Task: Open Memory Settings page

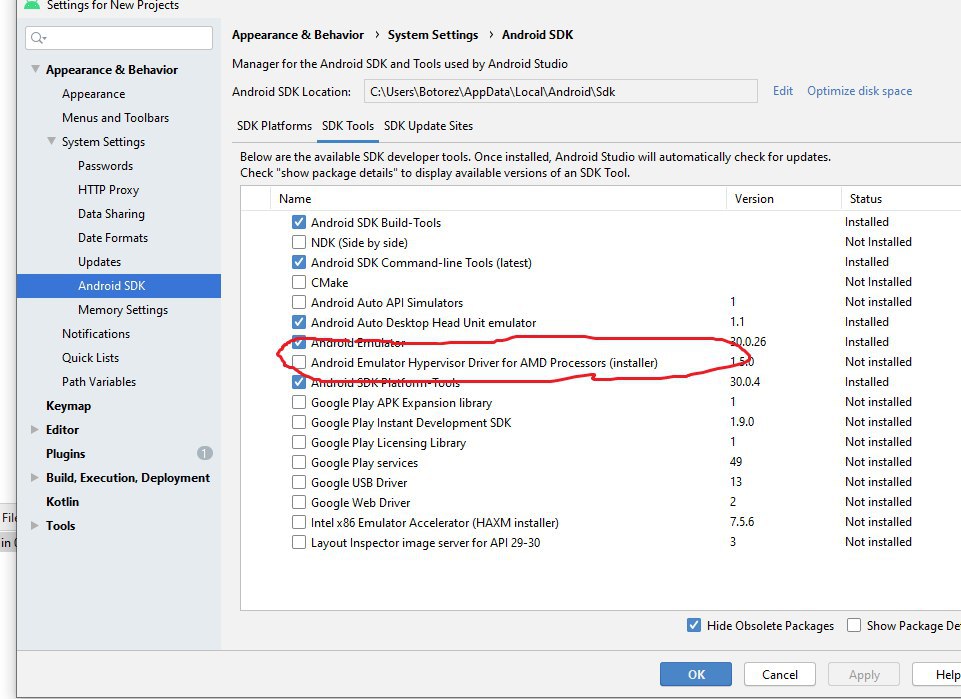Action: [x=123, y=309]
